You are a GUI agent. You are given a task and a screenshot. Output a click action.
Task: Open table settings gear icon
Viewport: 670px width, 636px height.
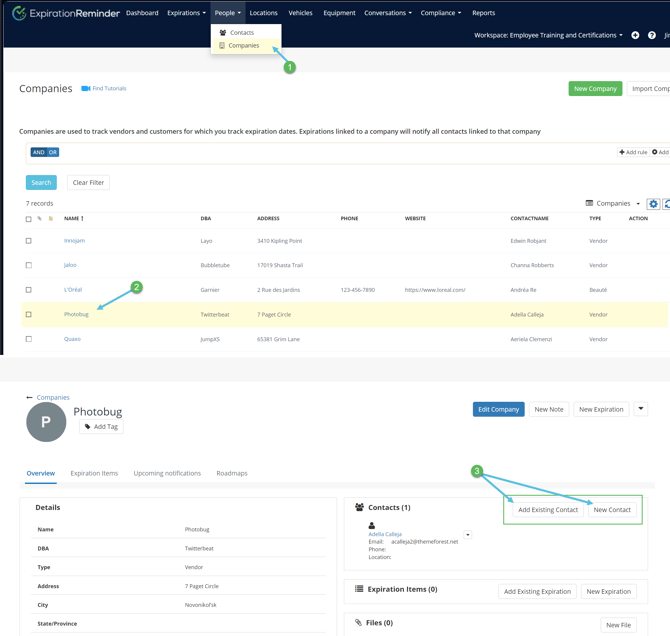(653, 204)
